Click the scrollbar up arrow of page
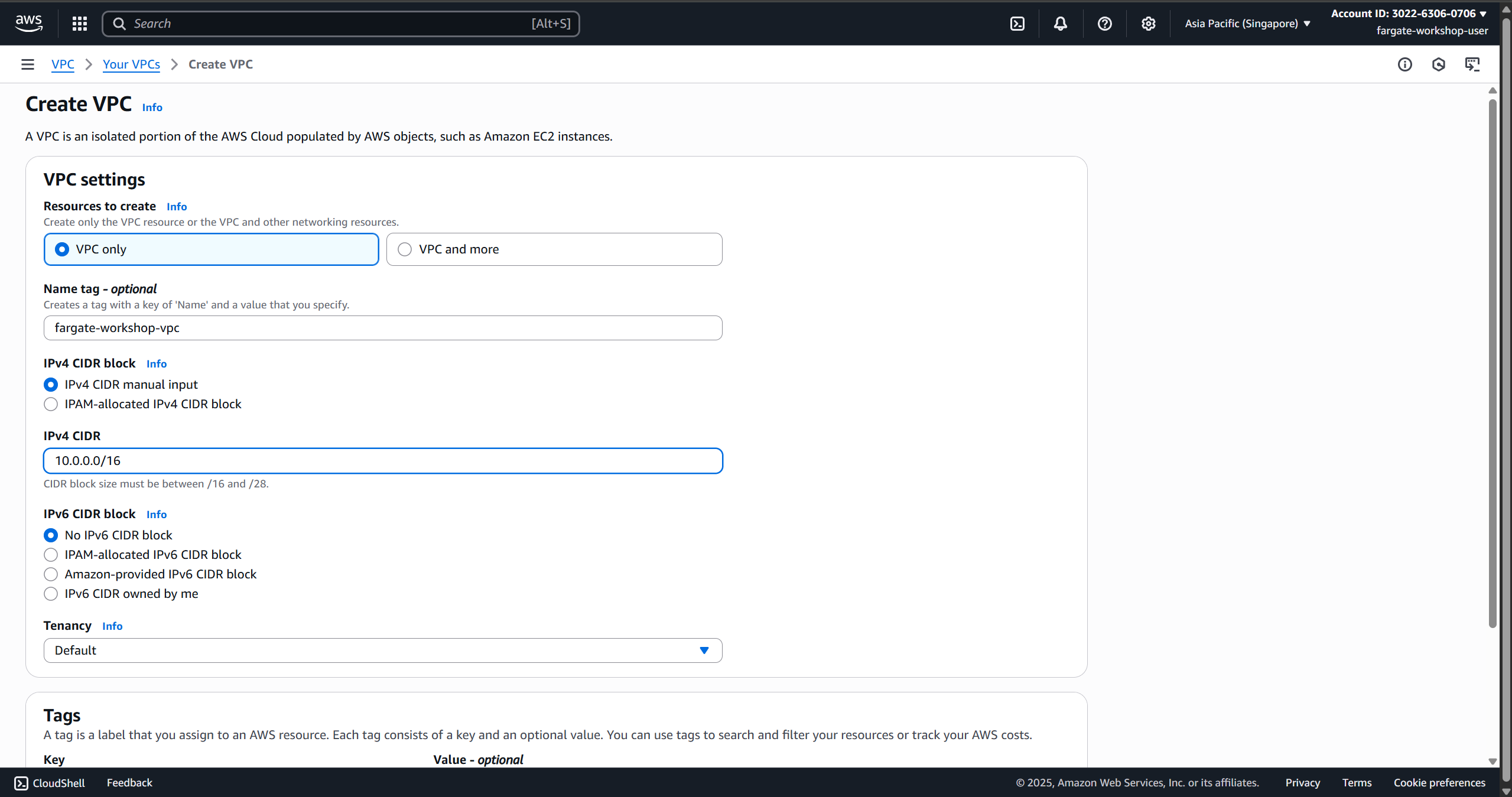The width and height of the screenshot is (1512, 797). (1492, 90)
